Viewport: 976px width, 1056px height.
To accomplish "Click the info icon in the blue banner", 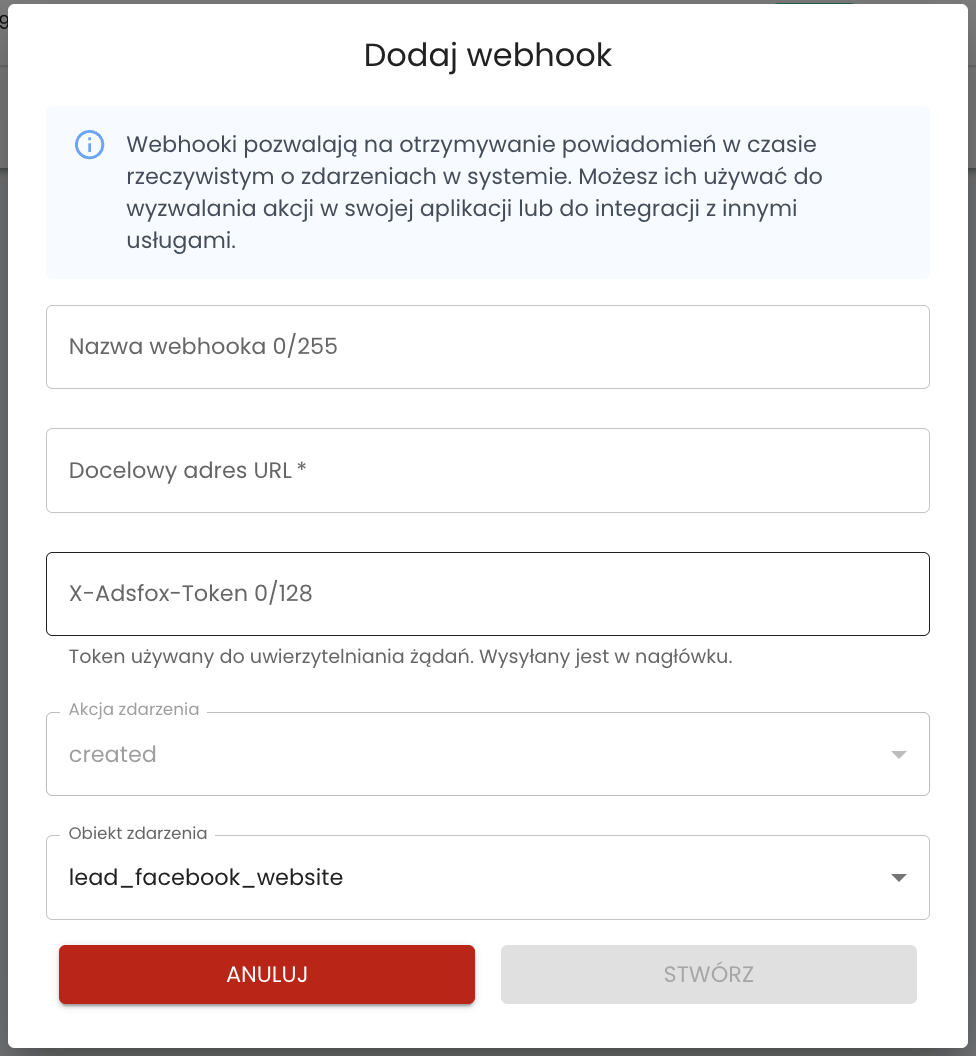I will [x=90, y=144].
